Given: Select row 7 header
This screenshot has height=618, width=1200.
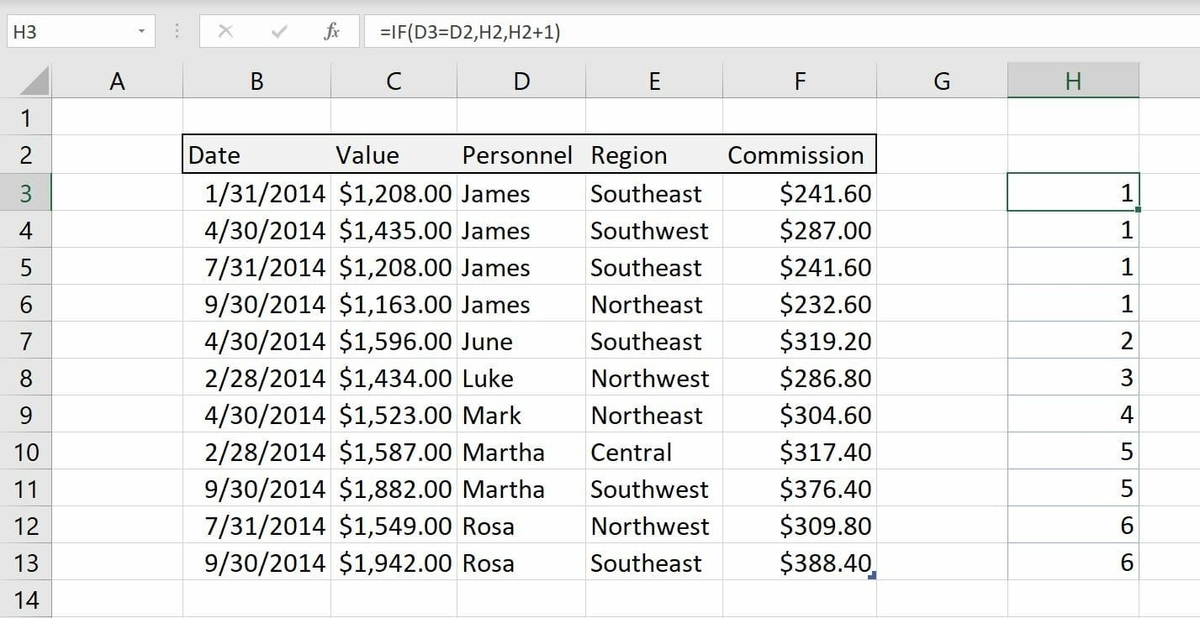Looking at the screenshot, I should (x=27, y=341).
